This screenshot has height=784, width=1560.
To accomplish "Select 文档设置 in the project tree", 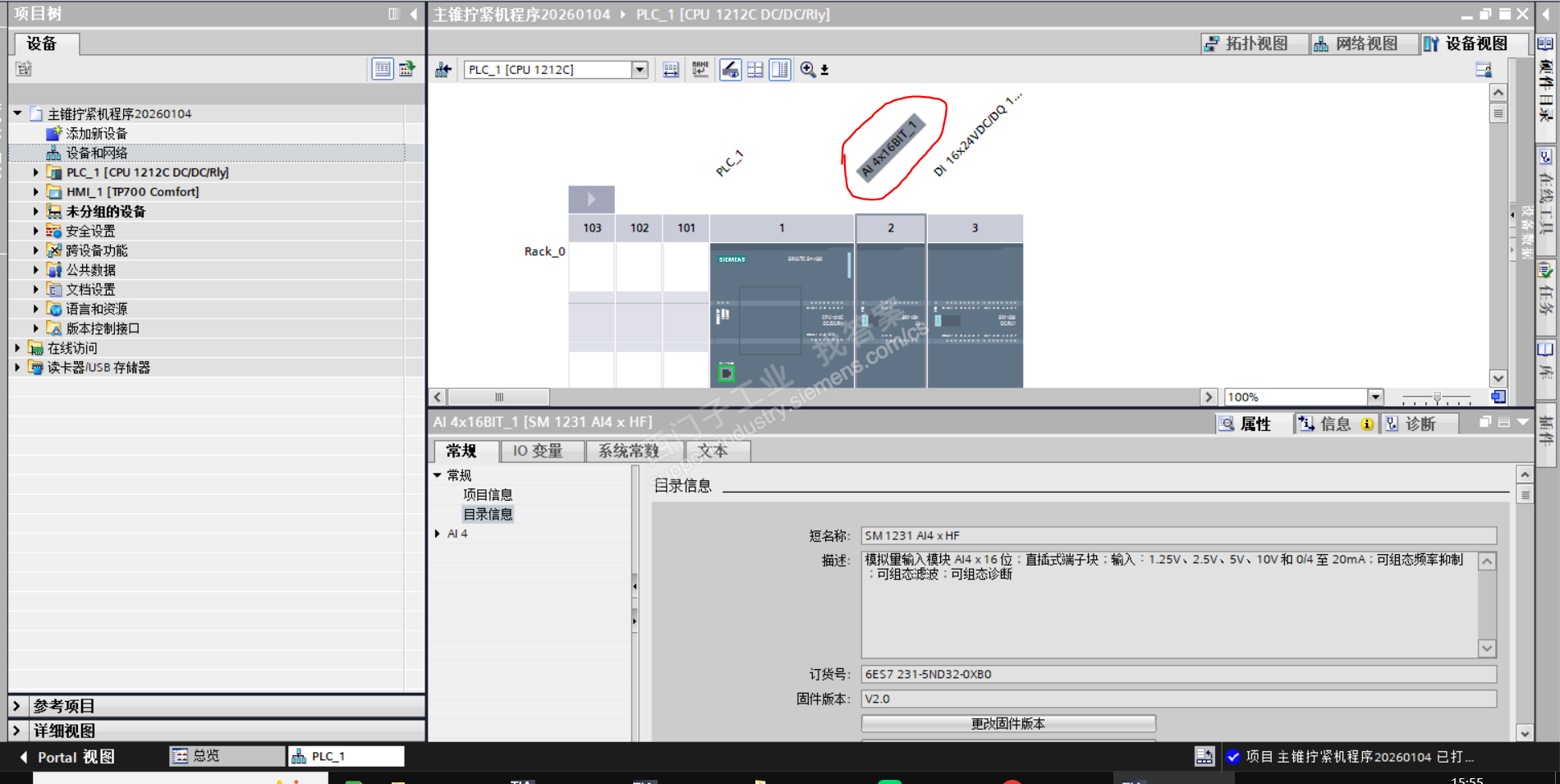I will click(x=90, y=290).
